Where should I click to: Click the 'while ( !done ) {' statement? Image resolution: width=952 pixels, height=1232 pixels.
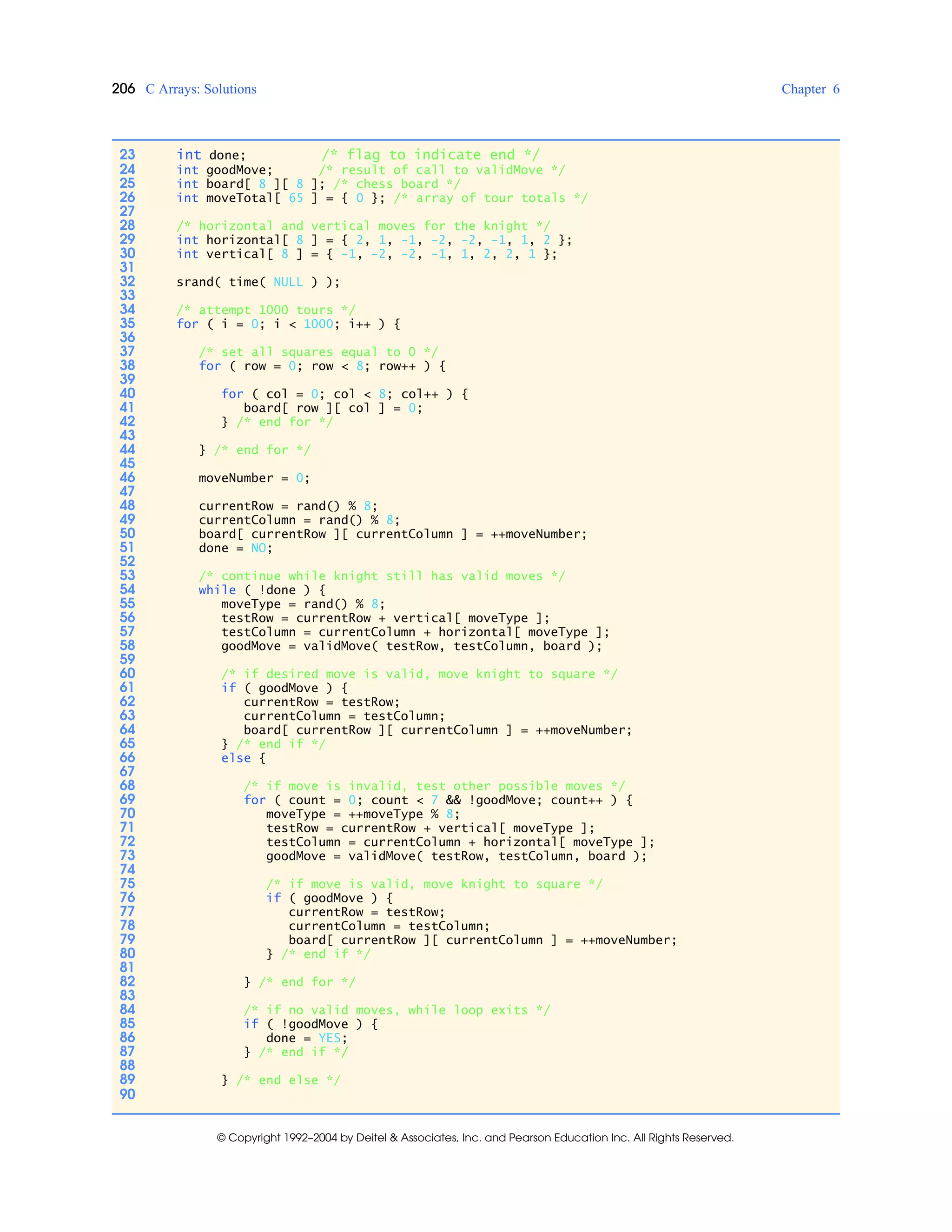(x=262, y=590)
